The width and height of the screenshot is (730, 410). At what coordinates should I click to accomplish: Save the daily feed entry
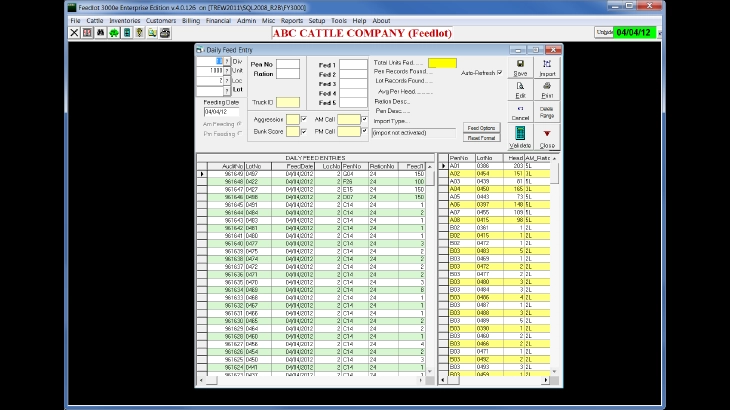520,68
